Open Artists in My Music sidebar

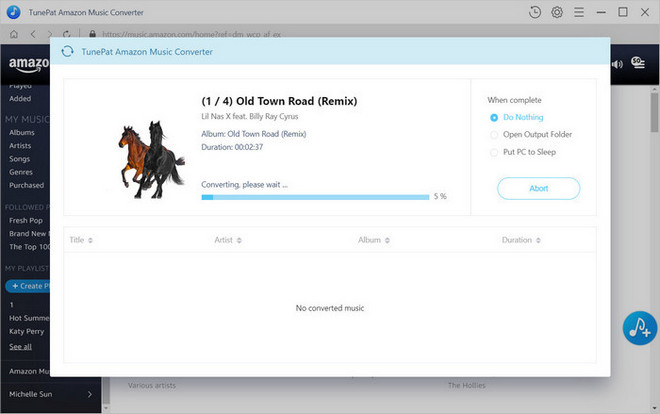point(20,146)
